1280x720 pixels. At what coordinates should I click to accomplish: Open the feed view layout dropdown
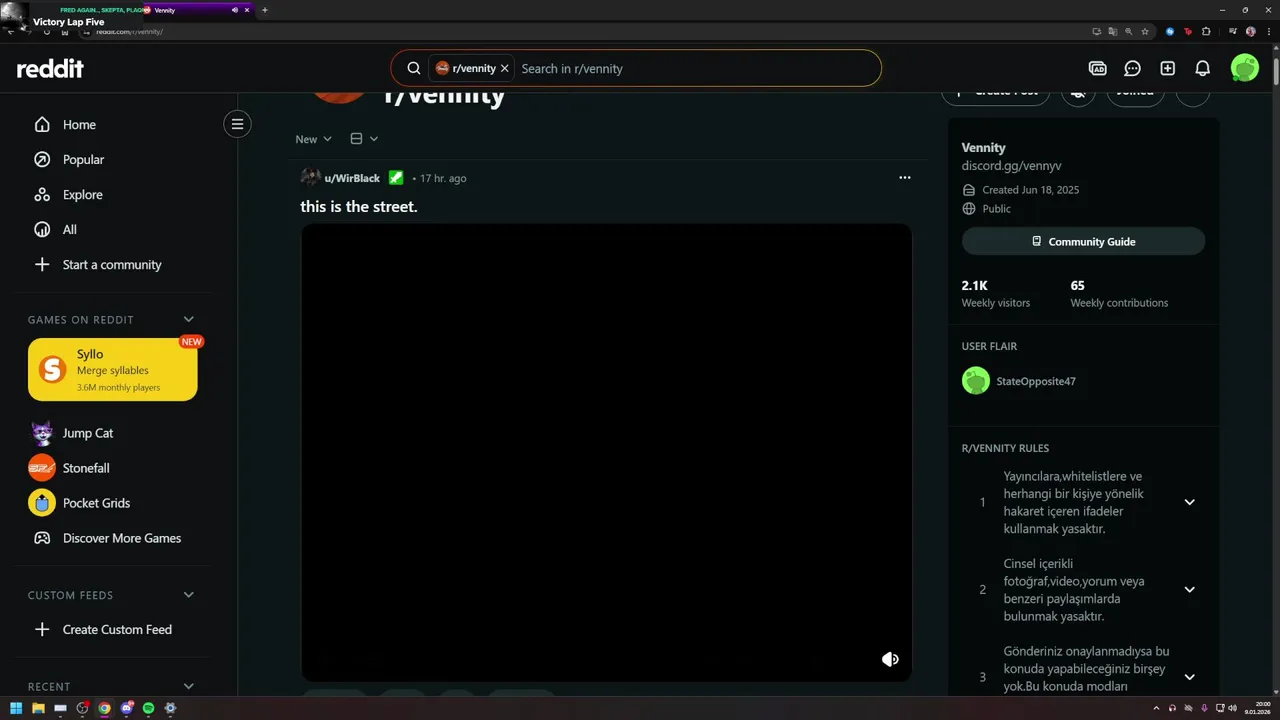coord(364,139)
